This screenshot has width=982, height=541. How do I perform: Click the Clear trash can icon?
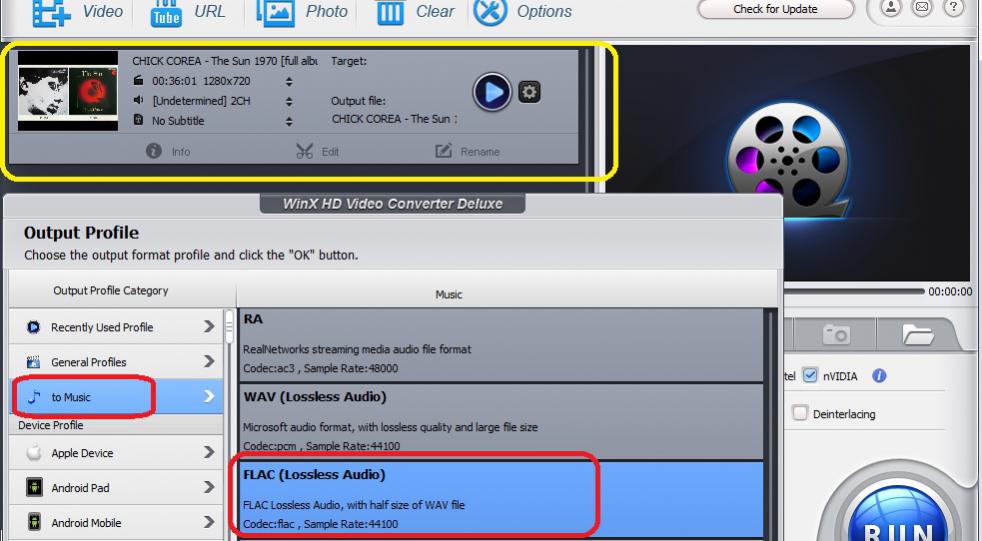coord(390,11)
